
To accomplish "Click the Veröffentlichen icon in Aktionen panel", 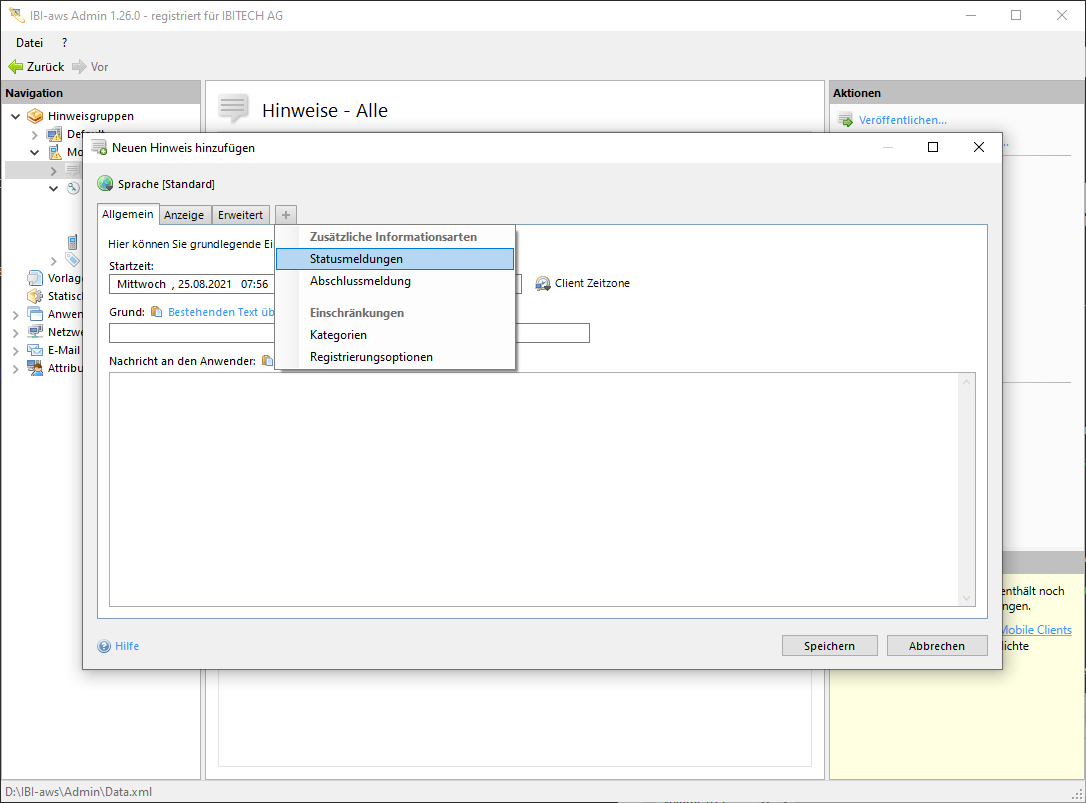I will (845, 121).
